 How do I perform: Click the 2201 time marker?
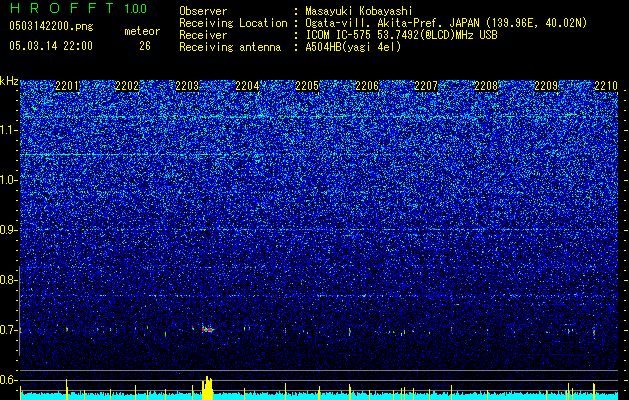point(67,86)
